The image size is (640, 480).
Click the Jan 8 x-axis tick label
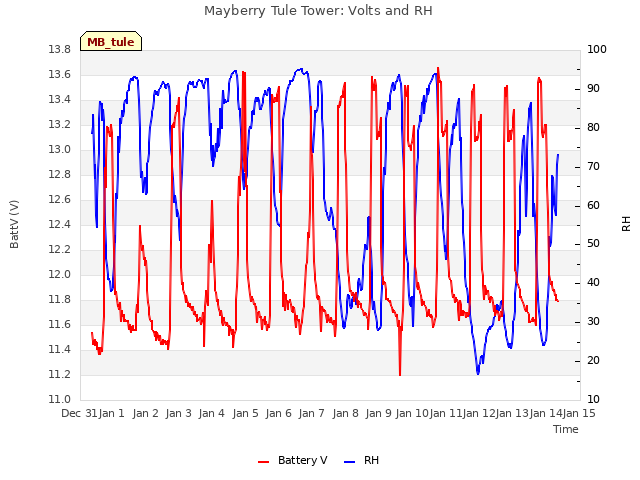coord(345,413)
